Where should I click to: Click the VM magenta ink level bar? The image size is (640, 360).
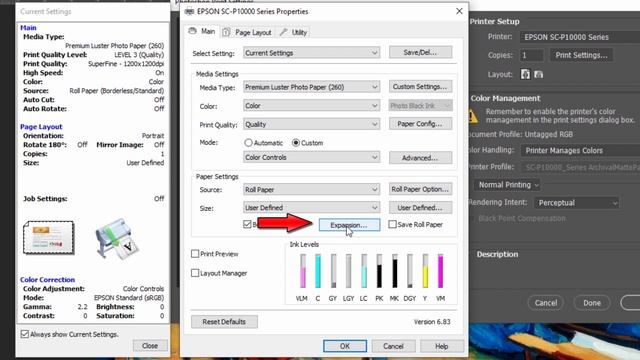pos(440,271)
